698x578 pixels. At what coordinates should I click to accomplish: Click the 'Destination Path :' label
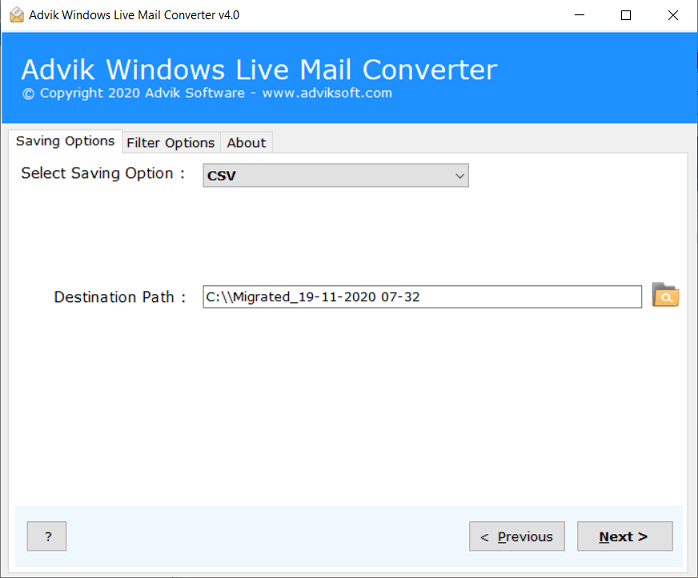click(120, 297)
